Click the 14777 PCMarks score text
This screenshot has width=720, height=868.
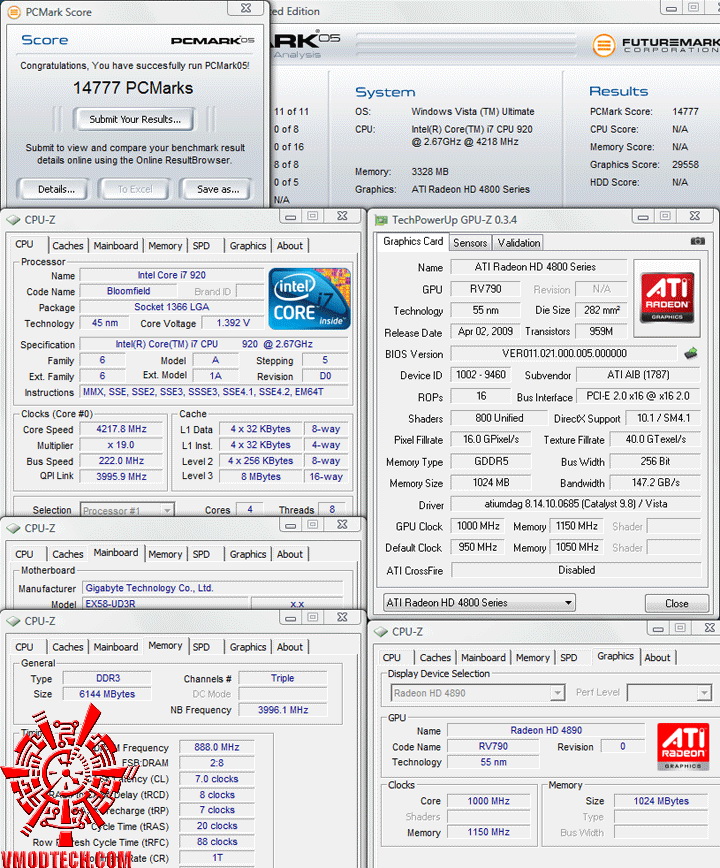coord(133,88)
